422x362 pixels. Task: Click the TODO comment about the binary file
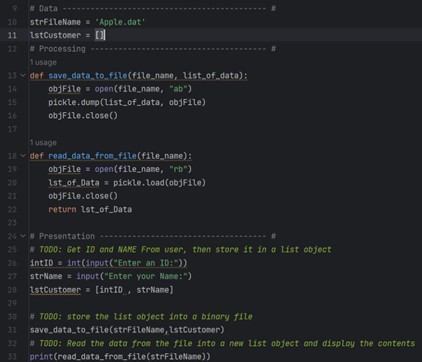click(141, 317)
